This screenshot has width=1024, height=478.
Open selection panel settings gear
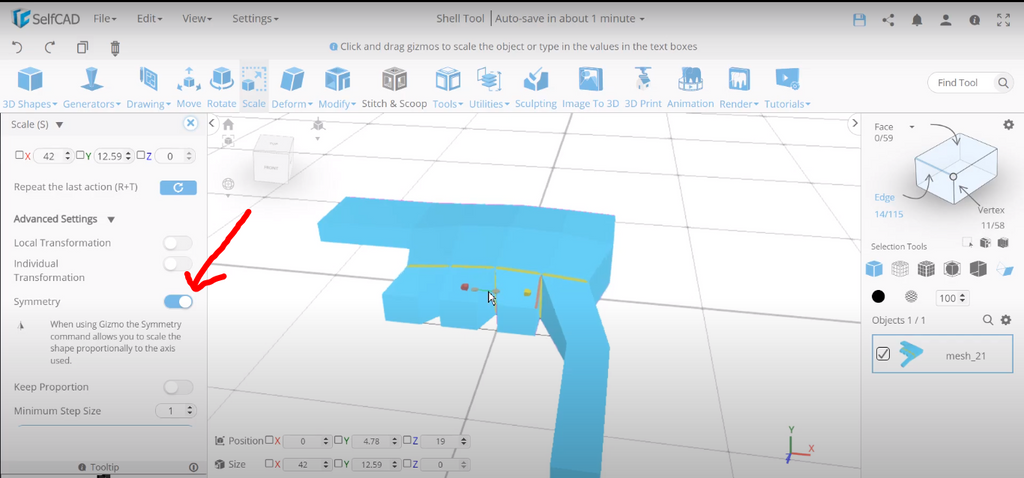(1008, 124)
